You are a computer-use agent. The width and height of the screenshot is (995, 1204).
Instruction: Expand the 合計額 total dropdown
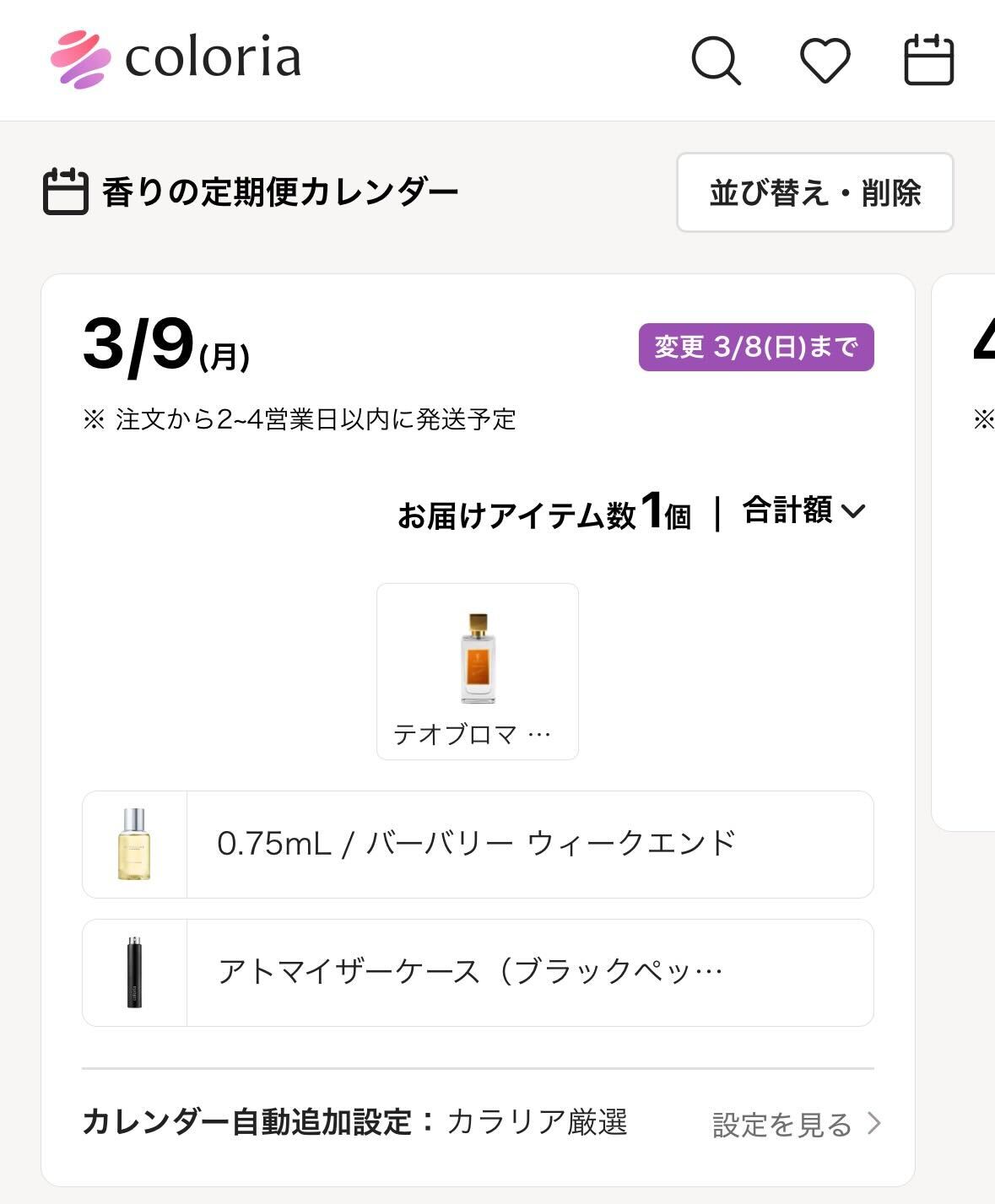pyautogui.click(x=803, y=510)
